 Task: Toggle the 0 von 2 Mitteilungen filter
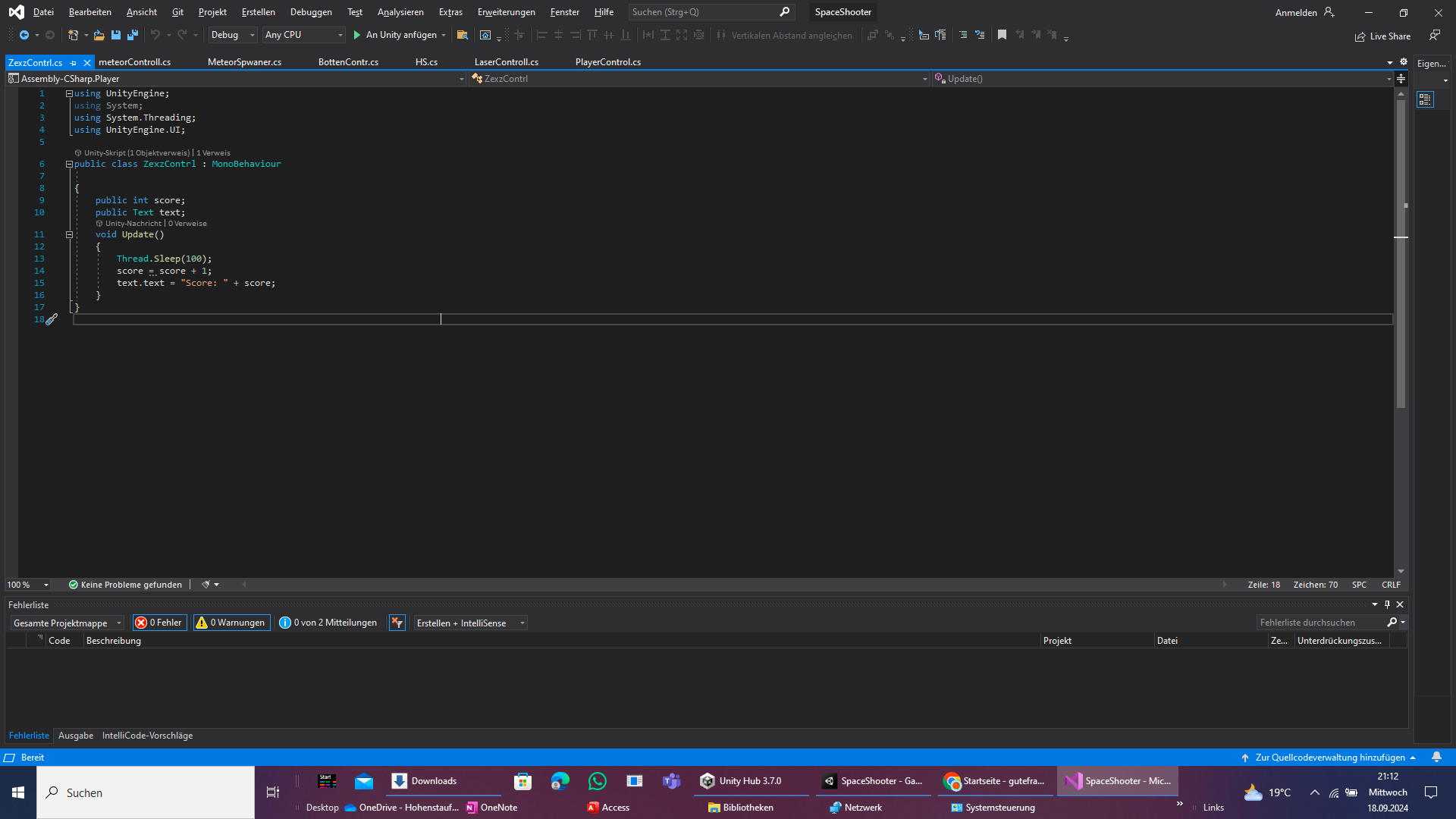coord(328,622)
